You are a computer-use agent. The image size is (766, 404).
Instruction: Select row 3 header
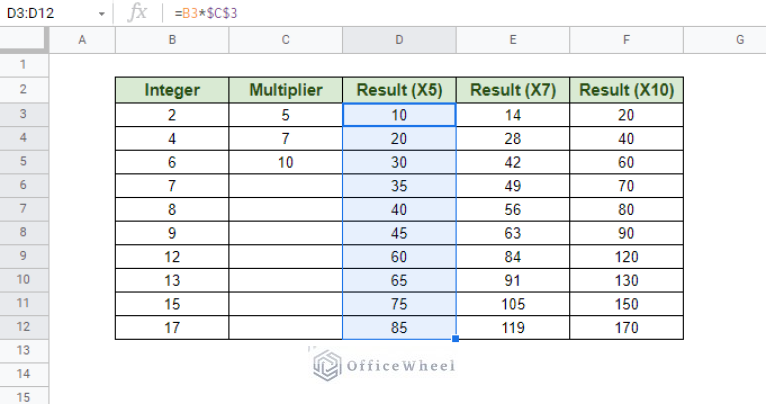coord(24,114)
